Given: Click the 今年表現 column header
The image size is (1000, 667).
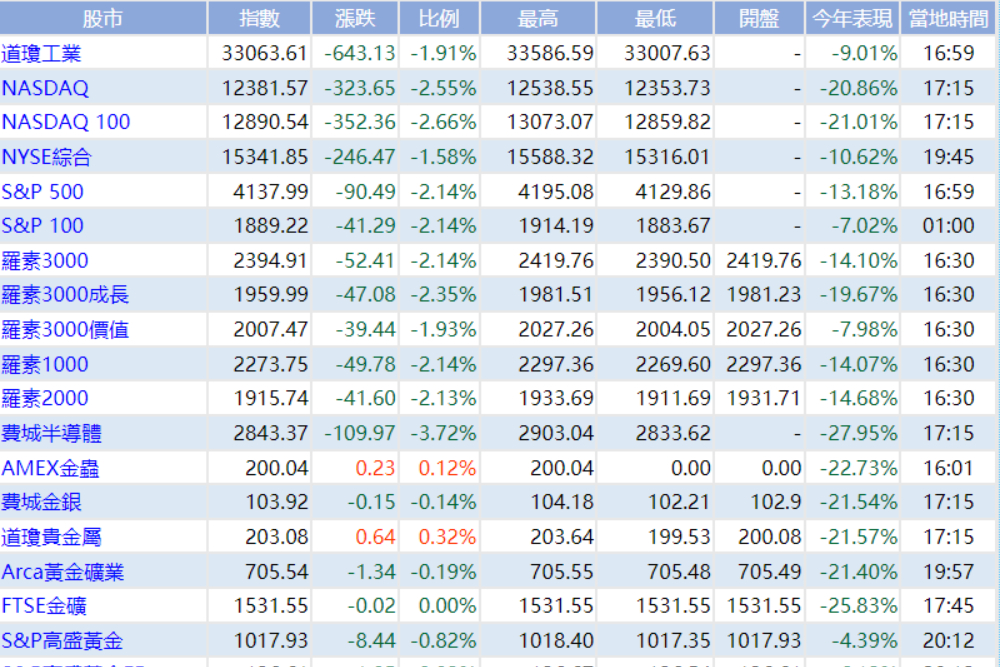Looking at the screenshot, I should (852, 18).
